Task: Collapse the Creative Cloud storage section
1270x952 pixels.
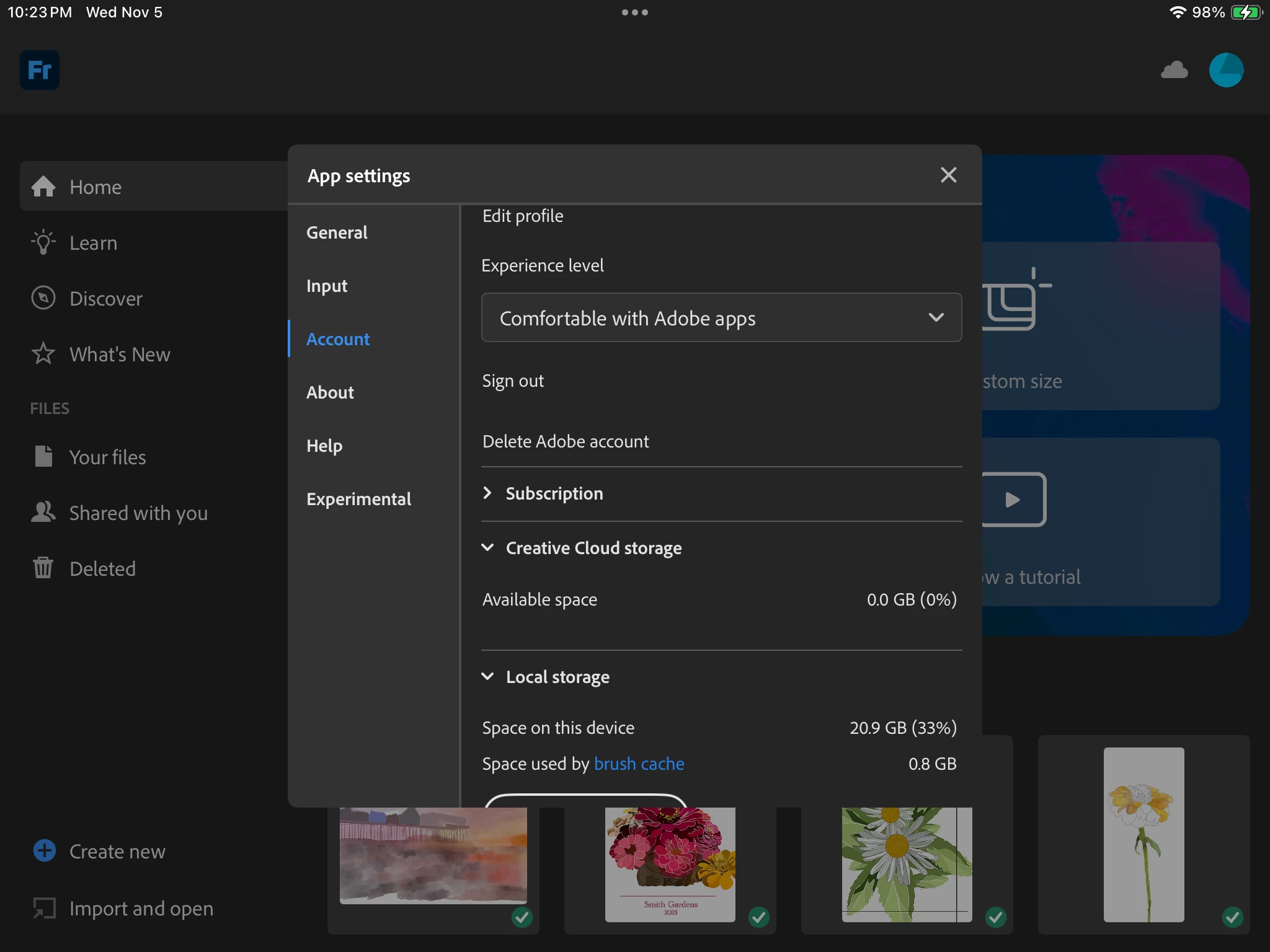Action: pyautogui.click(x=593, y=548)
